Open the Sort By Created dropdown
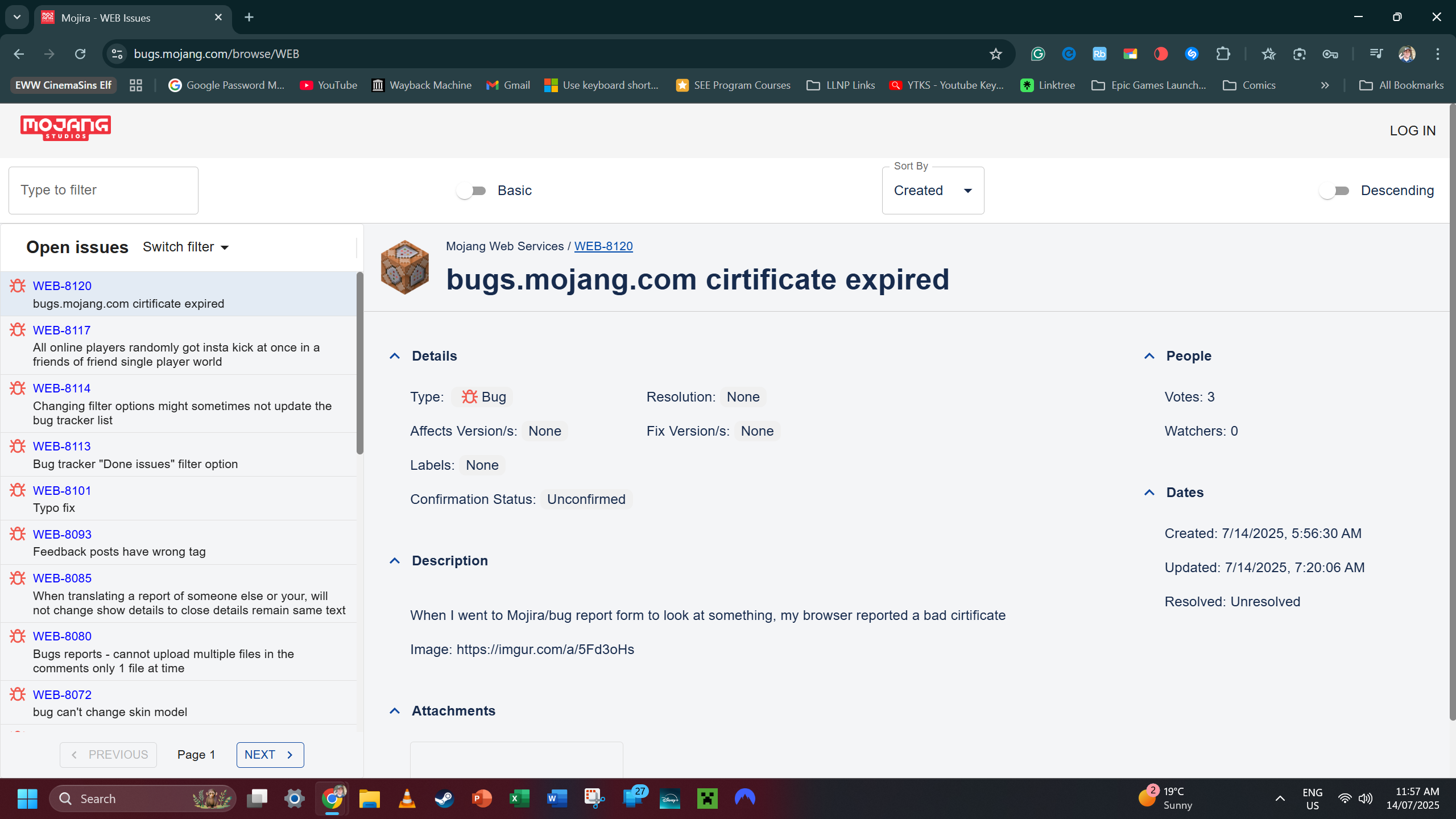Screen dimensions: 1456x819 (x=933, y=191)
